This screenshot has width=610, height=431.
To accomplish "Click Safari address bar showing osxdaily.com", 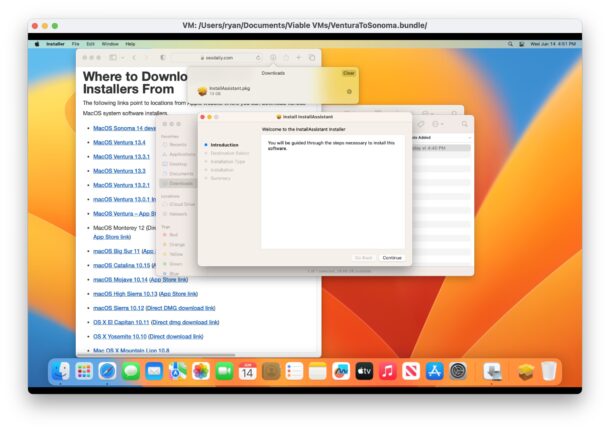I will tap(218, 58).
